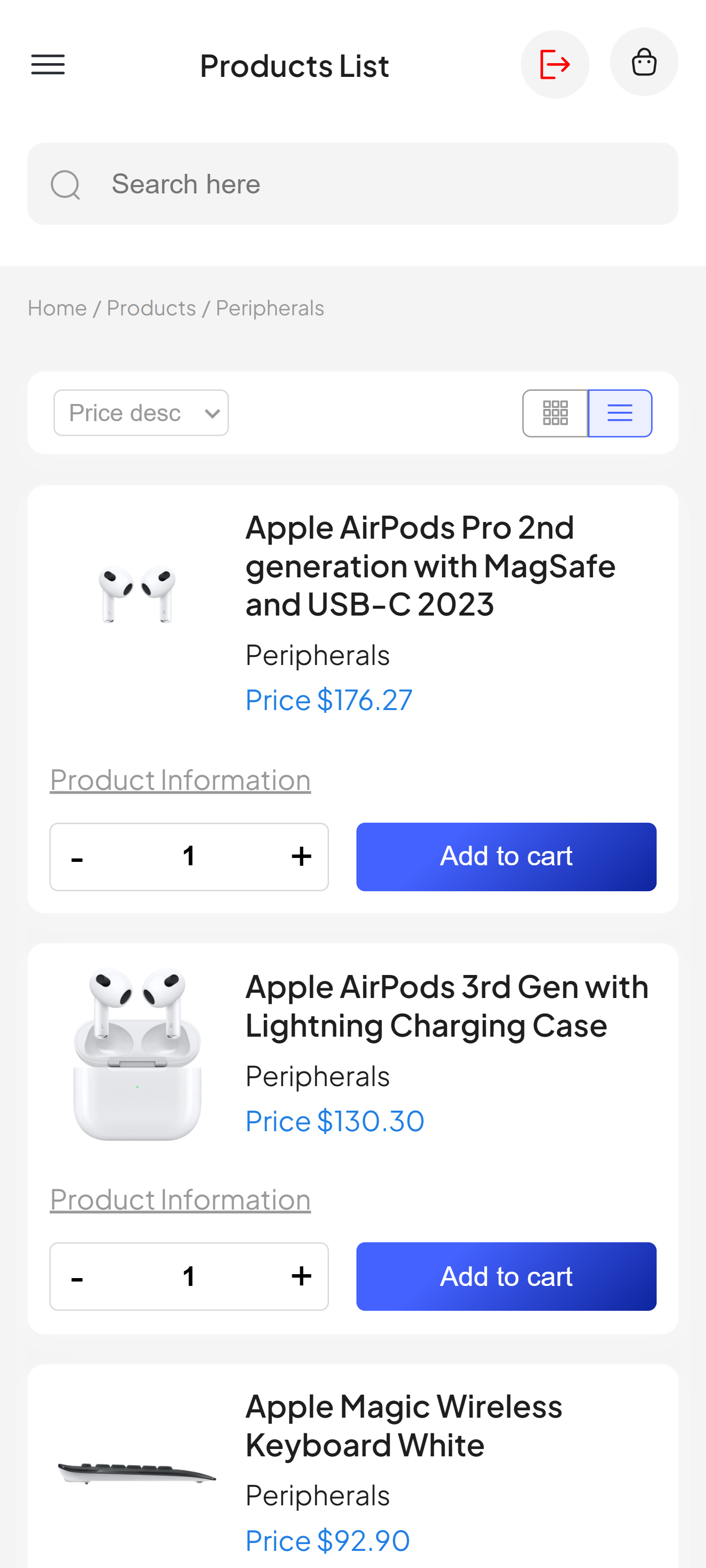Click the search magnifier icon
Viewport: 706px width, 1568px height.
pos(66,185)
